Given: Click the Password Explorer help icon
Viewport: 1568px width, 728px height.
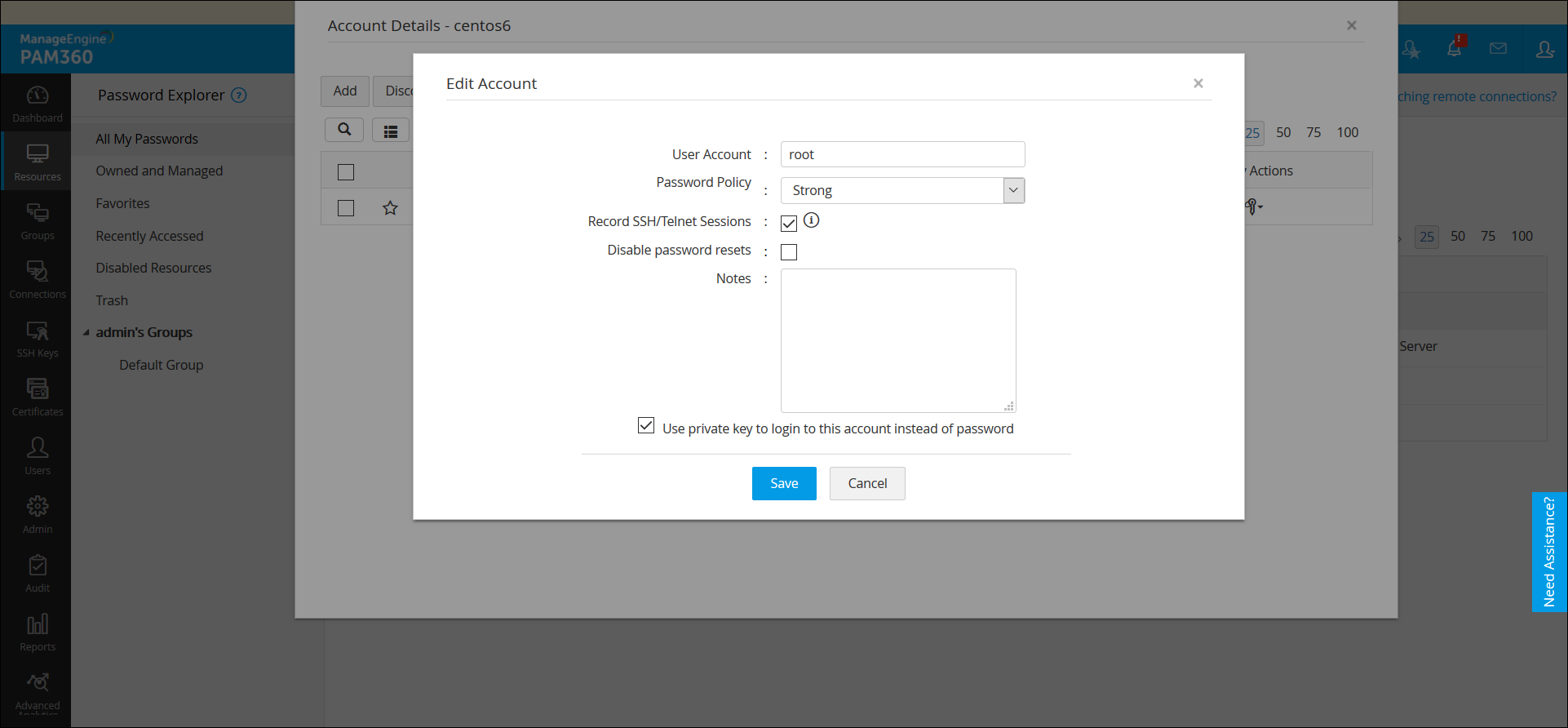Looking at the screenshot, I should click(x=238, y=95).
